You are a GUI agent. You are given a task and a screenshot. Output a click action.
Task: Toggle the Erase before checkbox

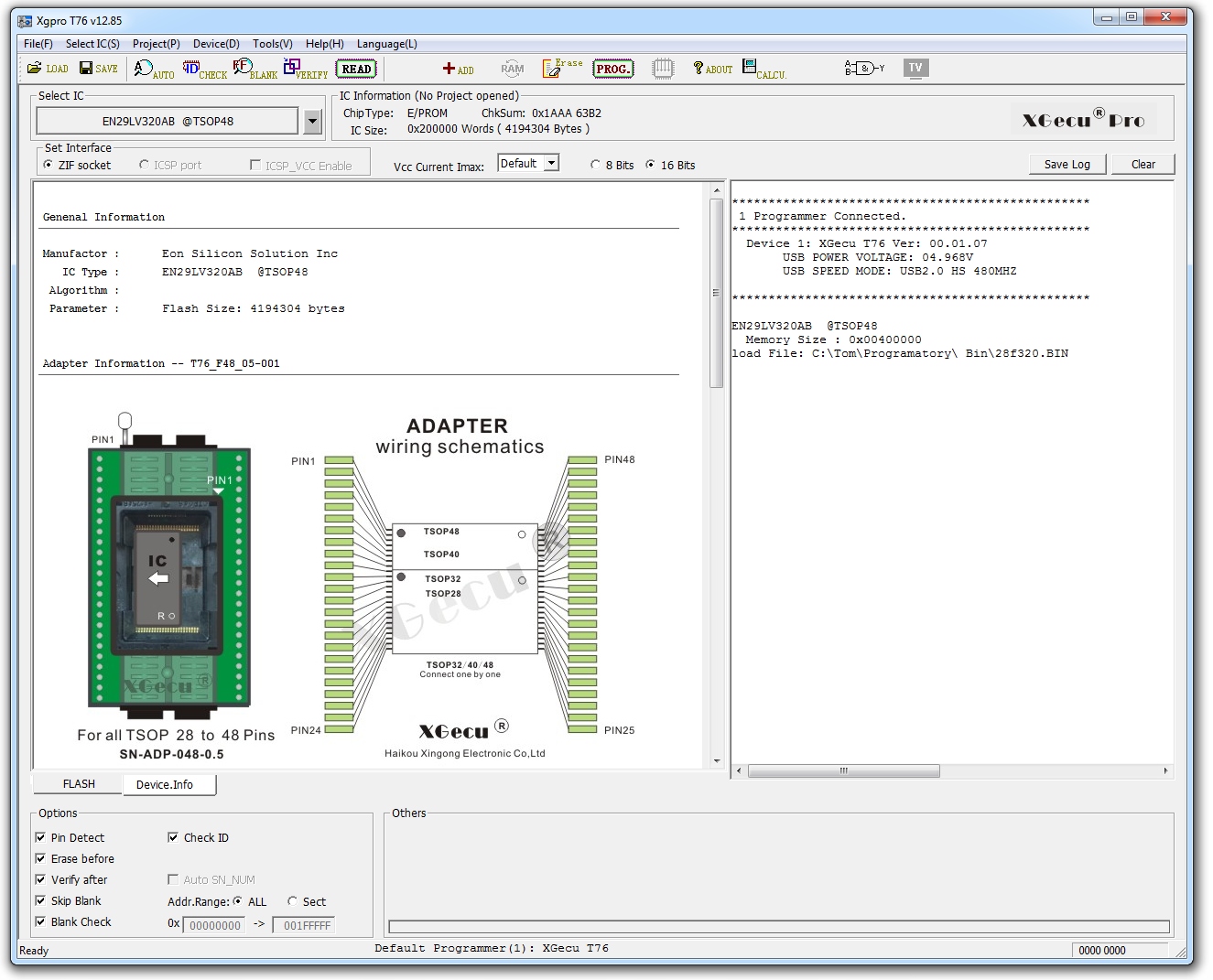40,858
